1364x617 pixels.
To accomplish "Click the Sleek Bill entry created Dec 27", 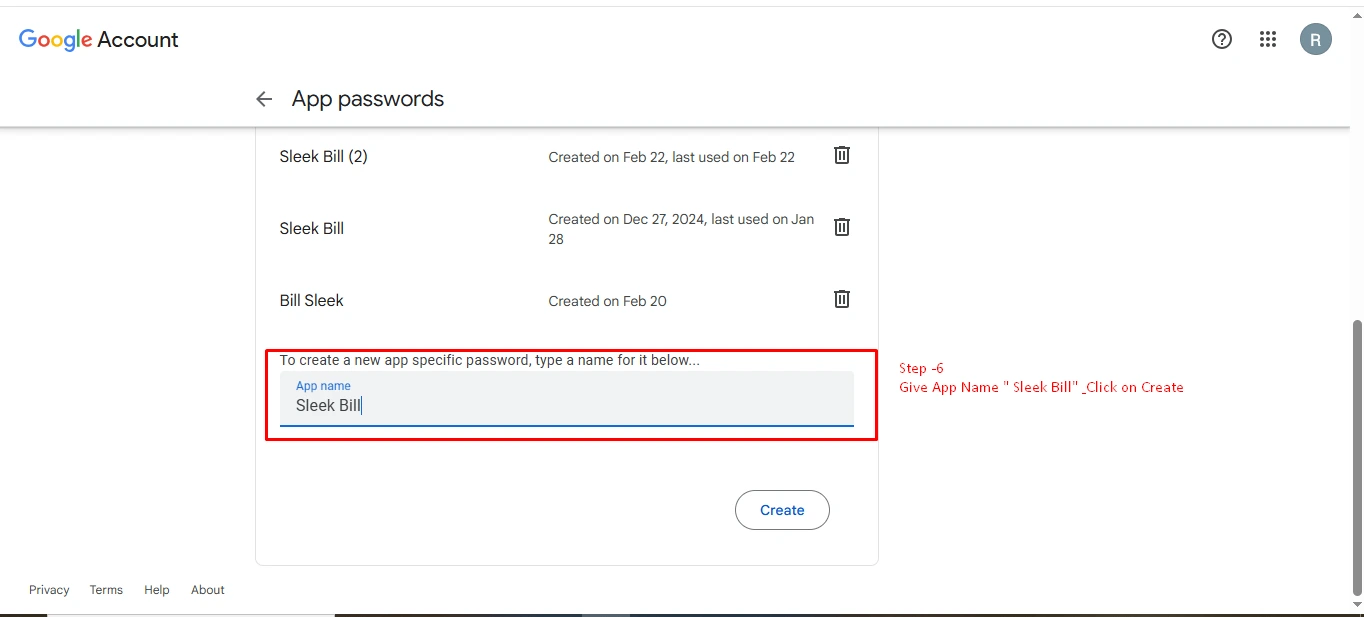I will 312,229.
